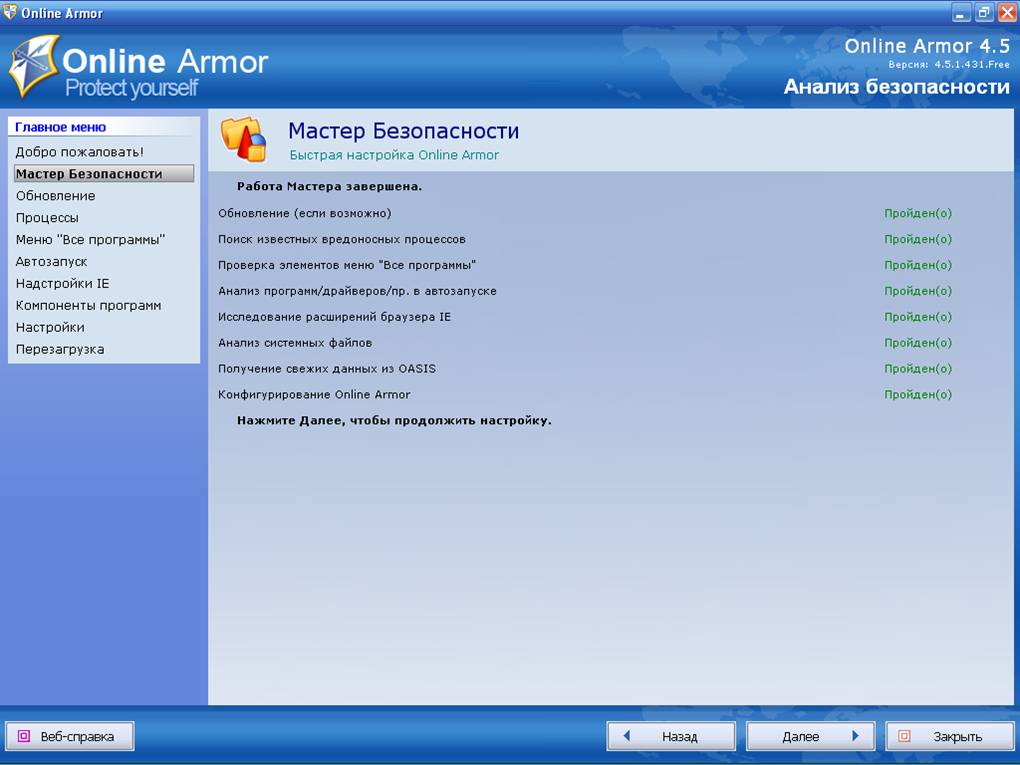Image resolution: width=1020 pixels, height=765 pixels.
Task: Click the Анализ безопасности header text
Action: [896, 87]
